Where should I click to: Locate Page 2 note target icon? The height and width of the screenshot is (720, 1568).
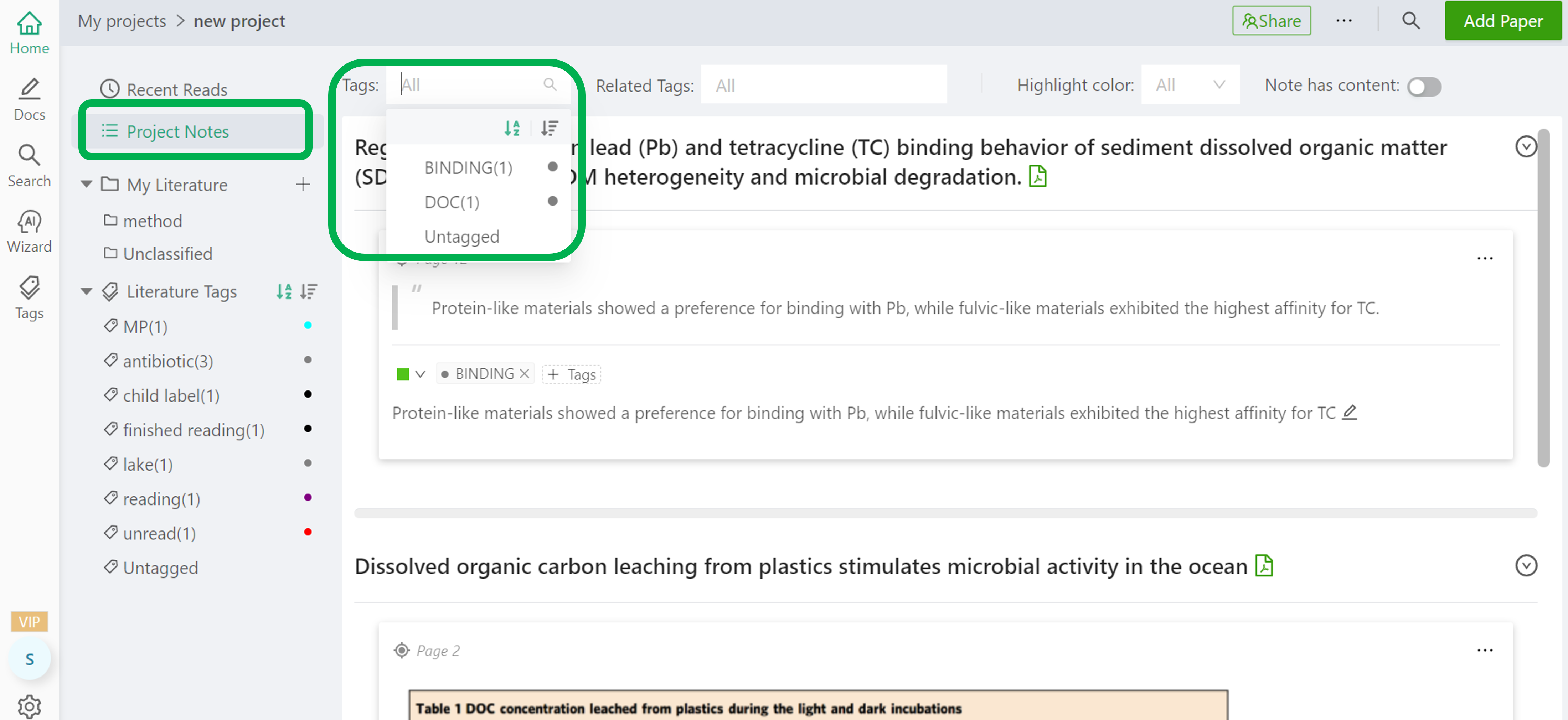point(402,651)
